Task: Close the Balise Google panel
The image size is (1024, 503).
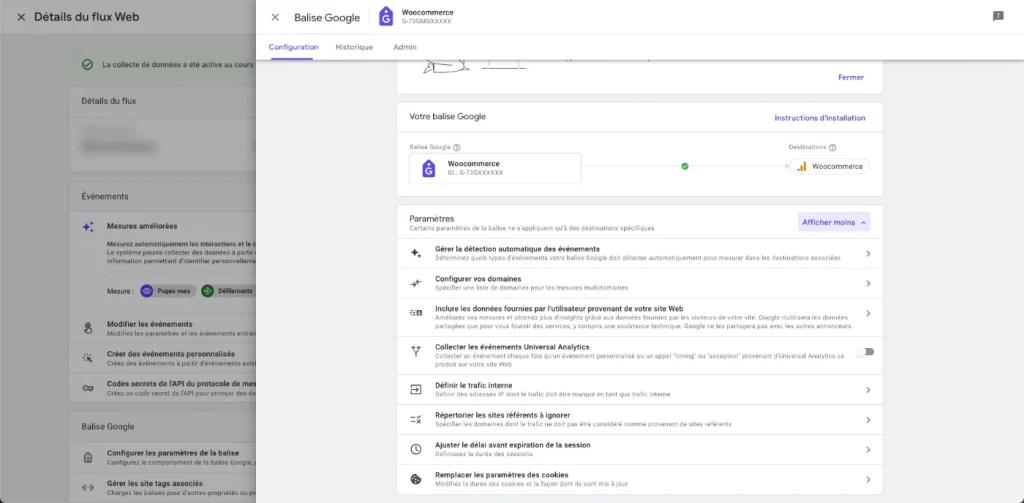Action: 275,18
